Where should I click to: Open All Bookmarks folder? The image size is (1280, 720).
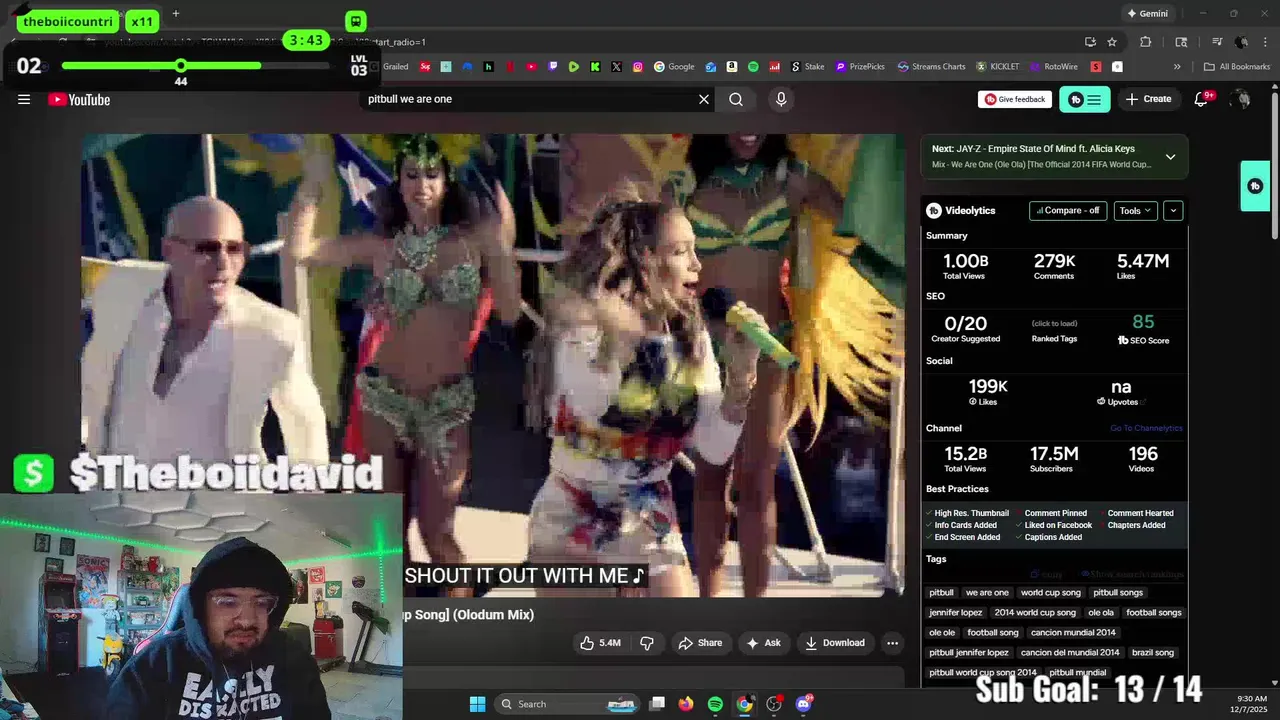(x=1237, y=67)
